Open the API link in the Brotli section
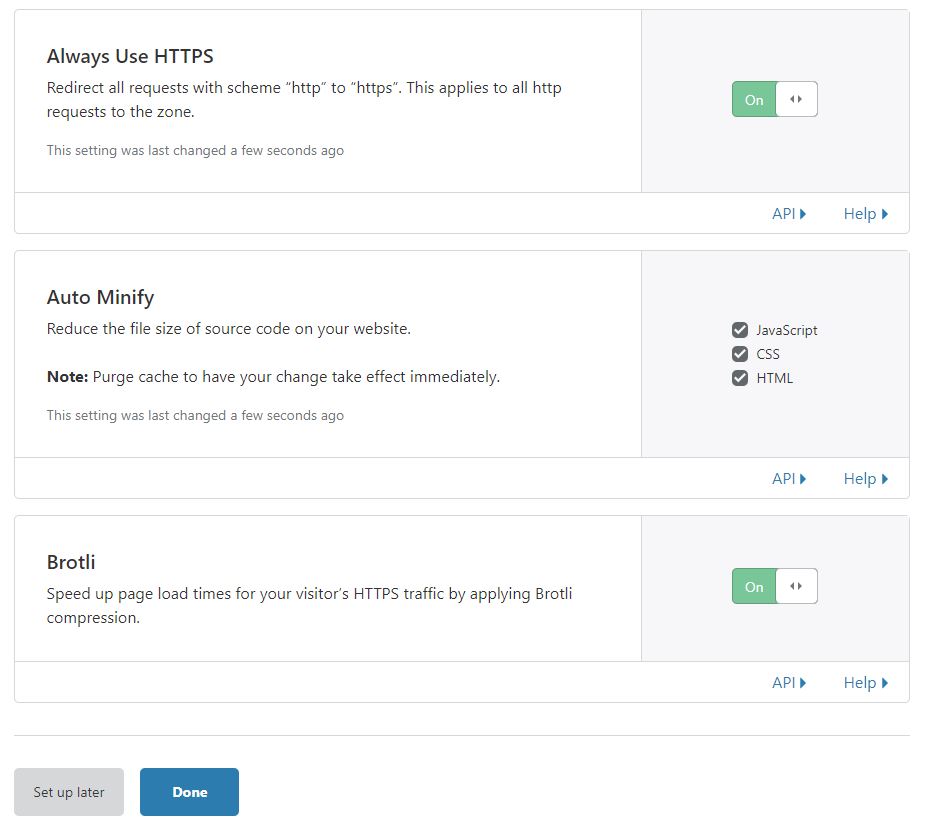 [784, 682]
